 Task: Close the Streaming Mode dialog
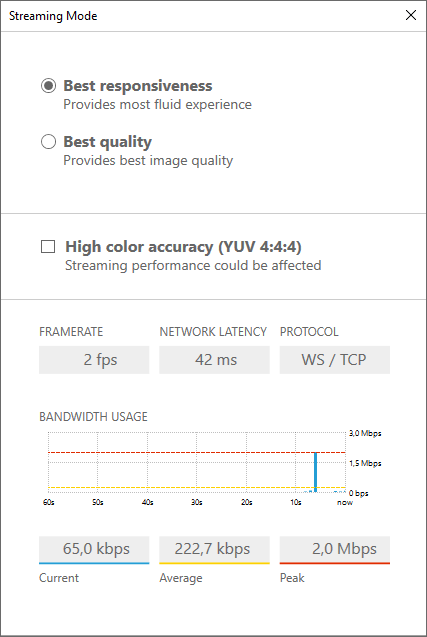[x=411, y=15]
